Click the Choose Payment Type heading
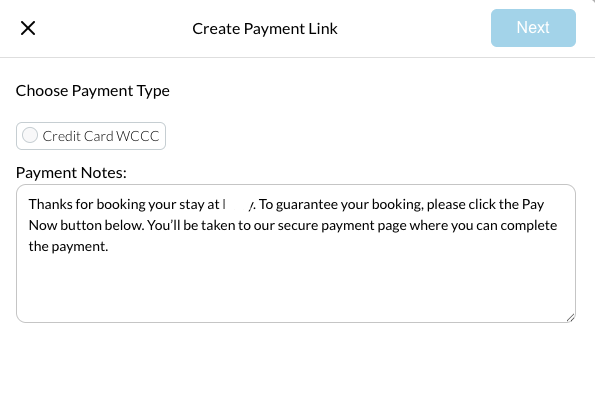The height and width of the screenshot is (393, 595). coord(93,91)
